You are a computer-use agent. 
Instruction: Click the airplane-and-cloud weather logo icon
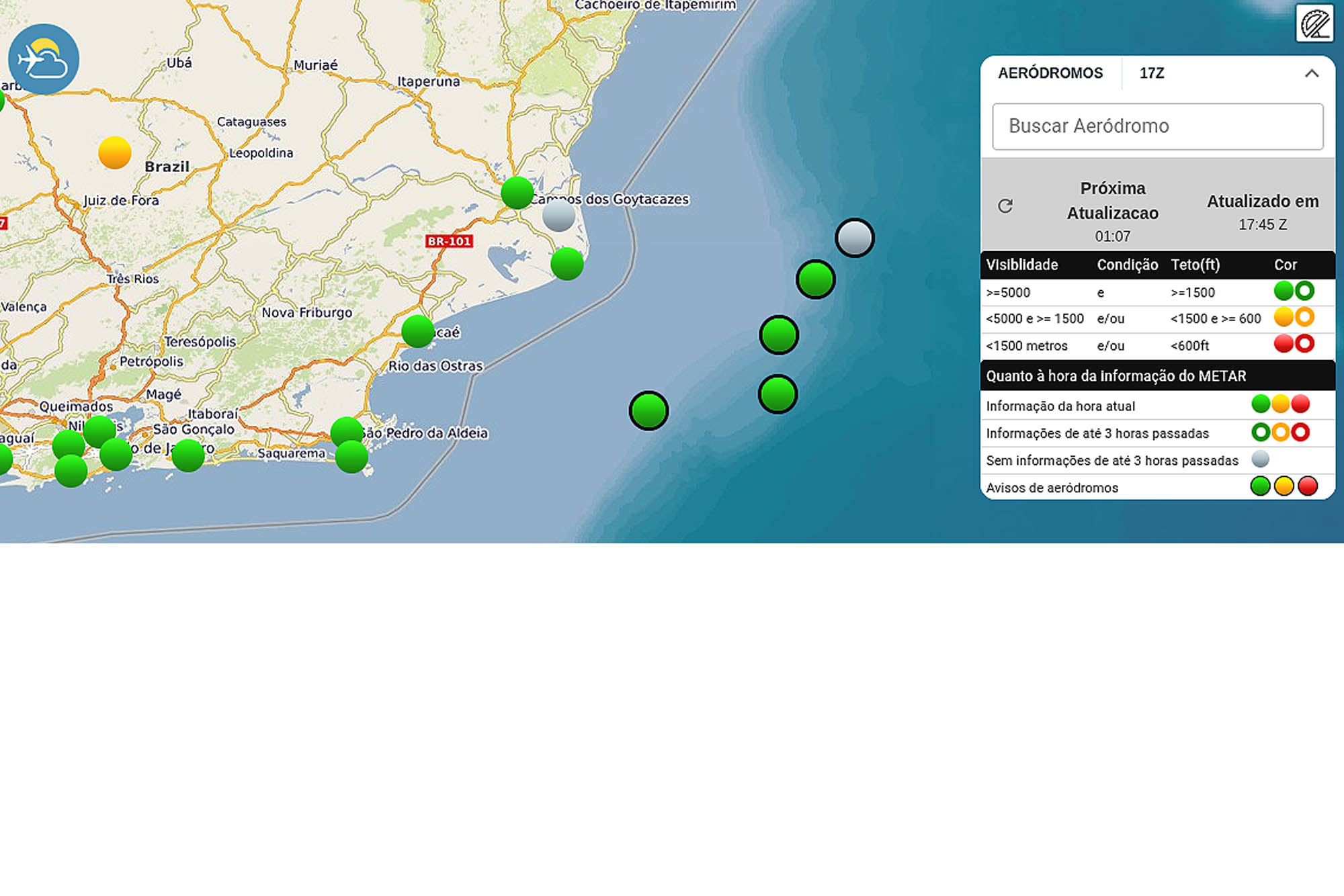44,59
